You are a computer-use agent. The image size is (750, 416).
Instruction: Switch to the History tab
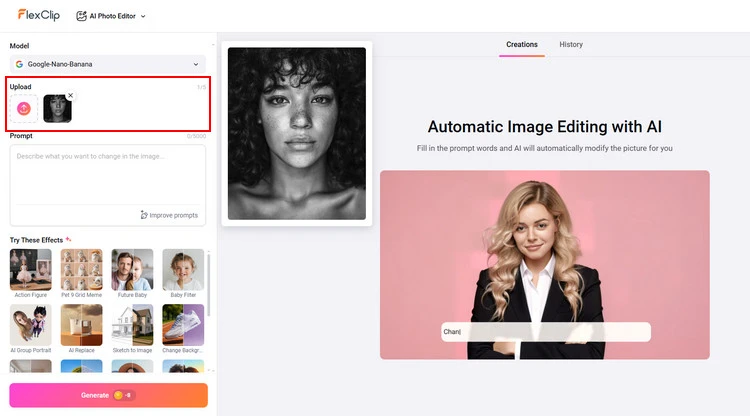point(571,44)
